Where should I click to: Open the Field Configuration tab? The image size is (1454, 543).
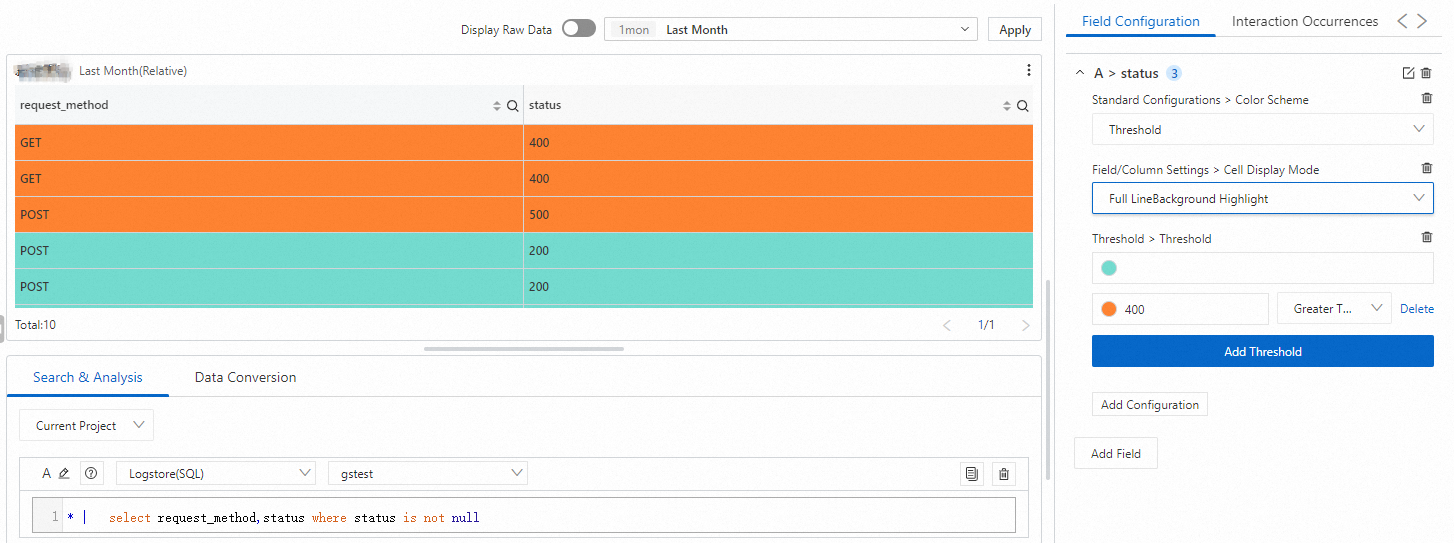pos(1140,21)
